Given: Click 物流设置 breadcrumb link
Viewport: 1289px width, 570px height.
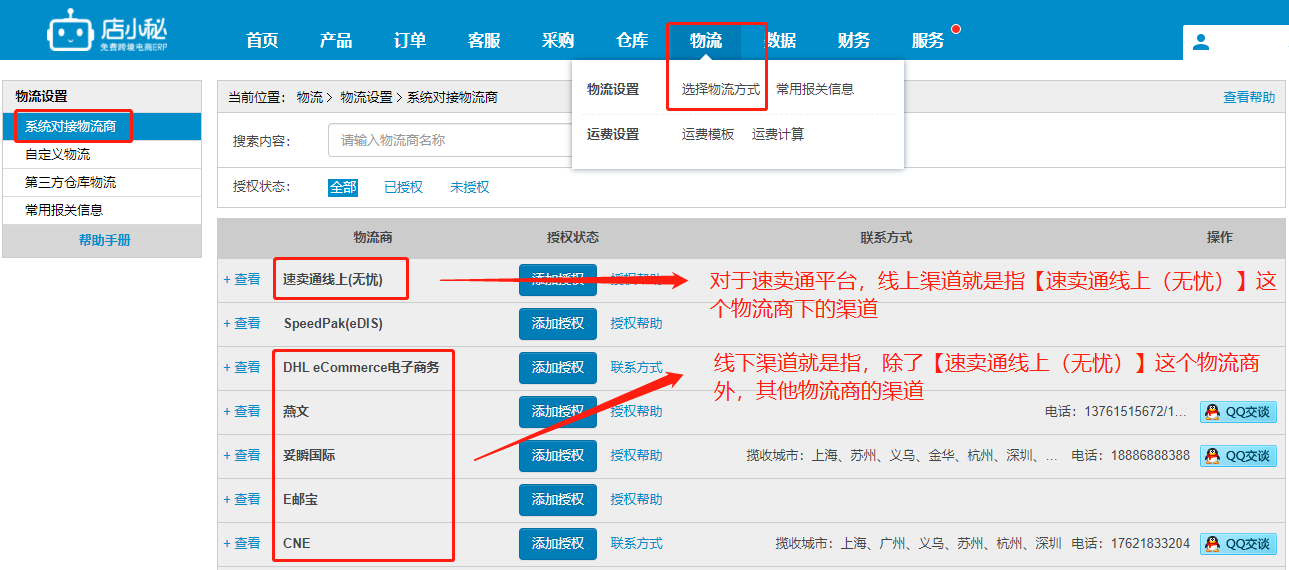Looking at the screenshot, I should [x=366, y=97].
